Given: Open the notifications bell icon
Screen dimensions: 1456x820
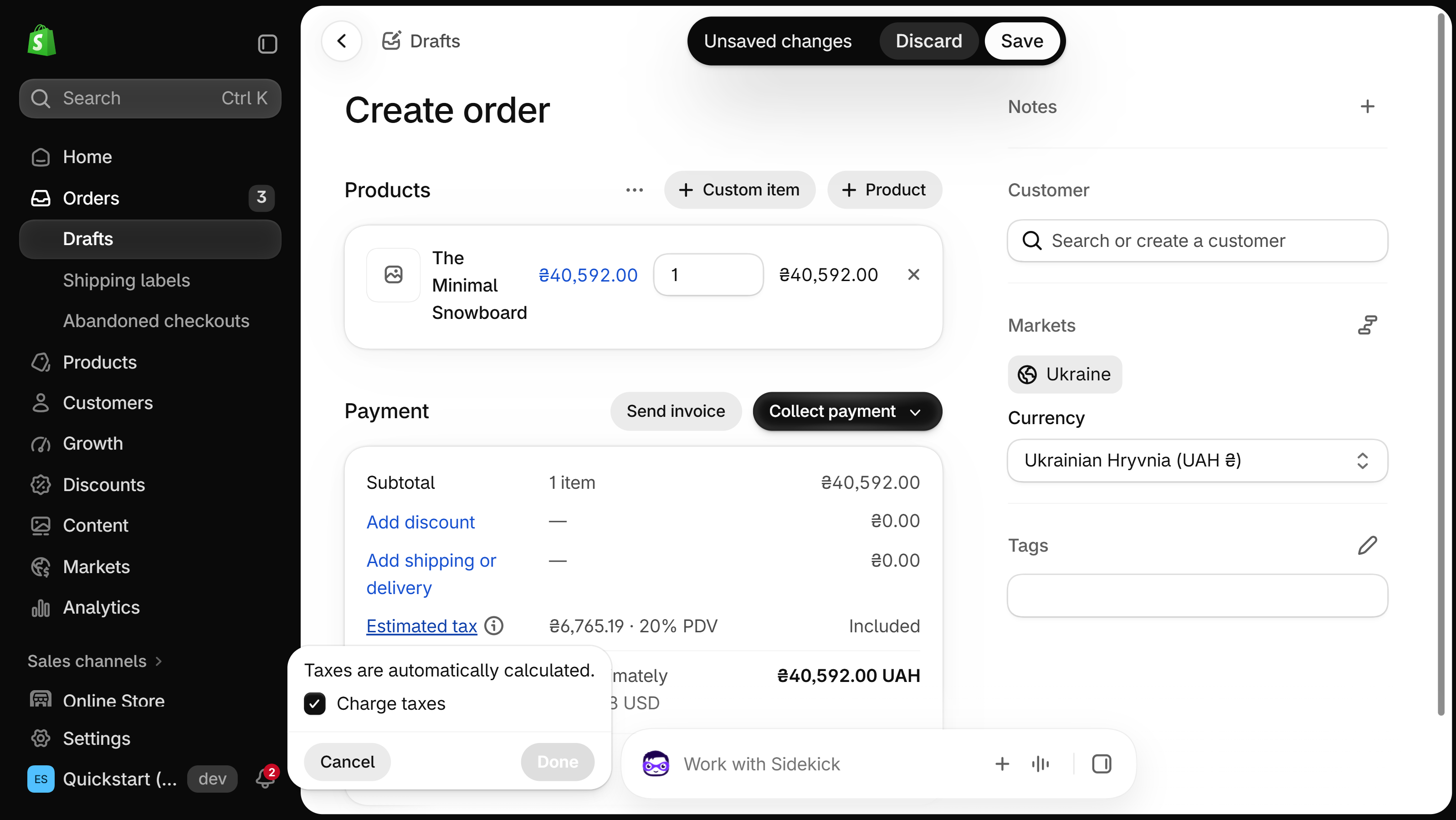Looking at the screenshot, I should 265,778.
